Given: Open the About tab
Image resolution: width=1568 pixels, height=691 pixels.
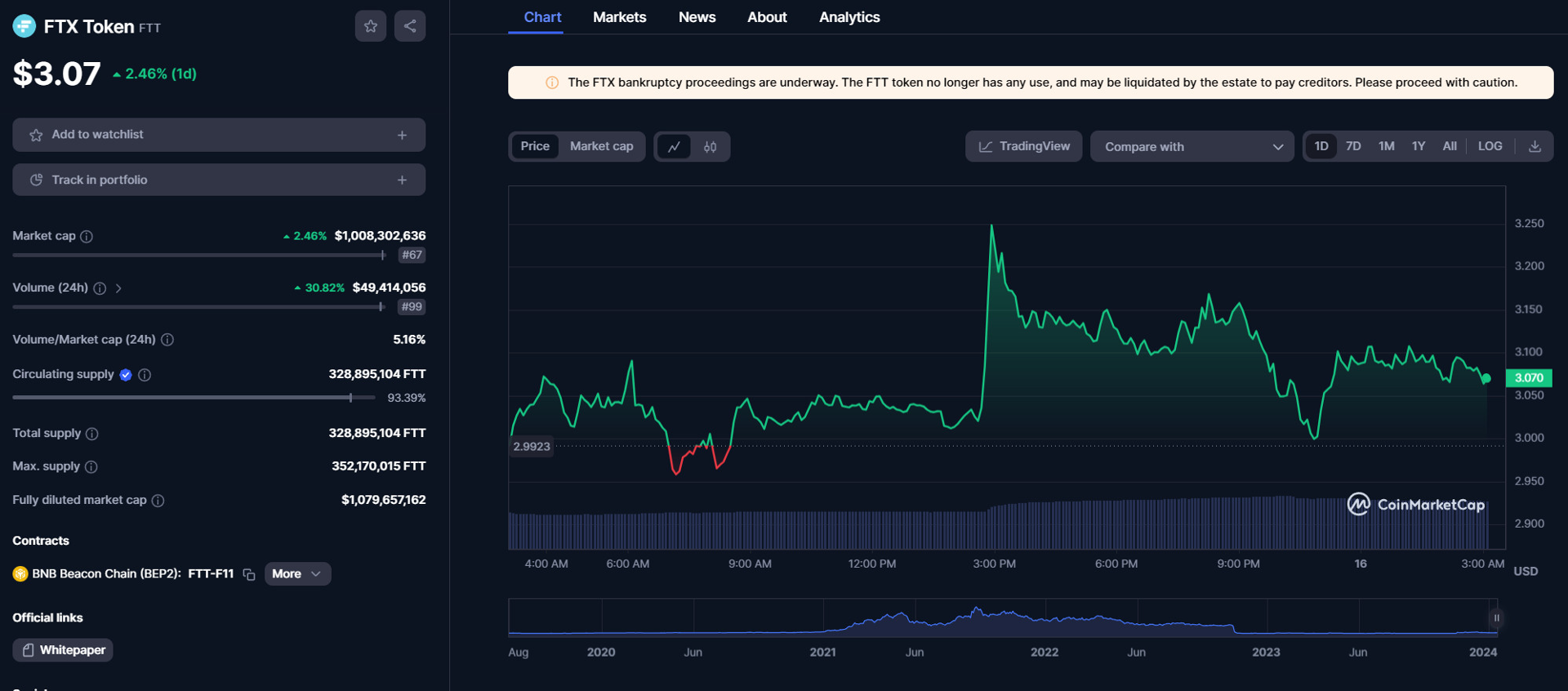Looking at the screenshot, I should (x=767, y=17).
